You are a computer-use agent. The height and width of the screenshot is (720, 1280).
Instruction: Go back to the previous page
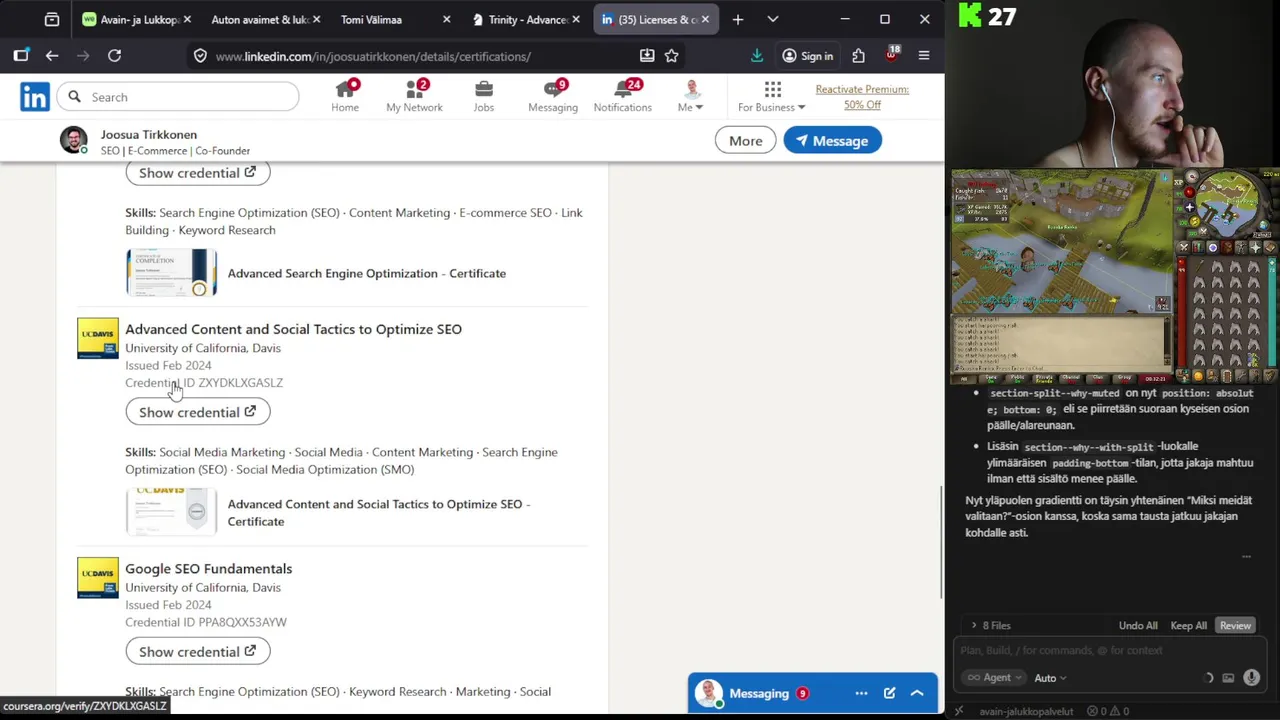(x=52, y=56)
